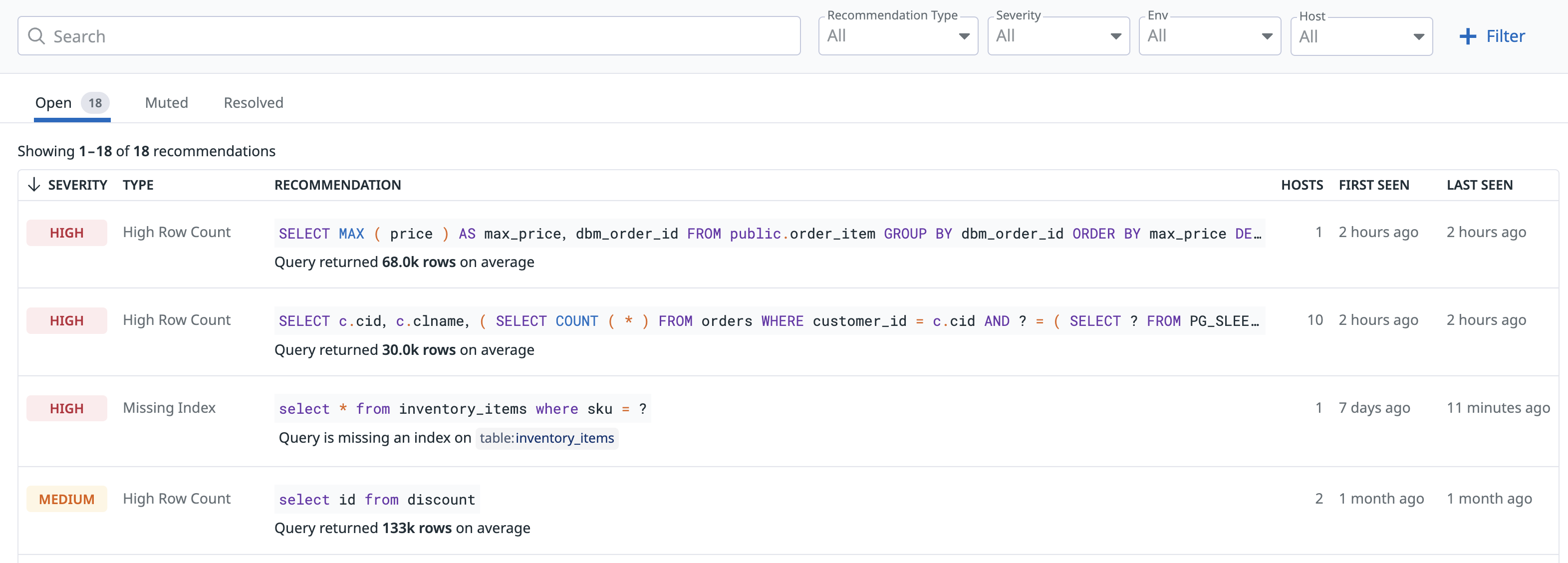
Task: Click the table:inventory_items tag
Action: click(x=546, y=438)
